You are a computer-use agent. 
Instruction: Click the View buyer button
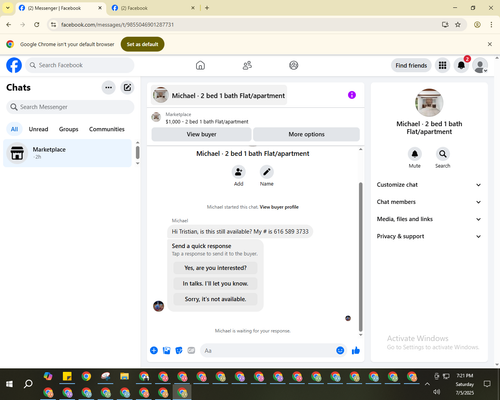(x=201, y=134)
